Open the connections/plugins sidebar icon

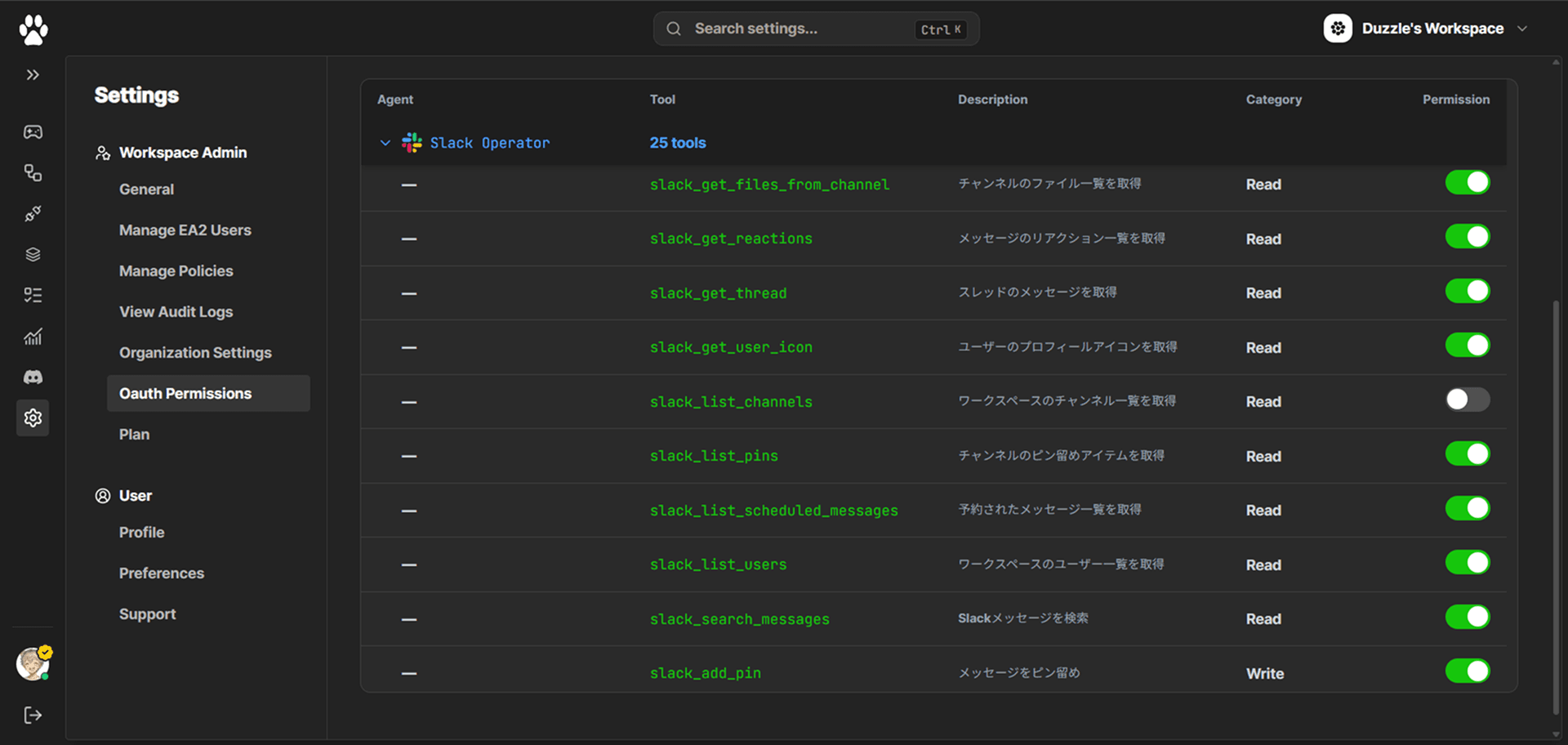(x=33, y=213)
